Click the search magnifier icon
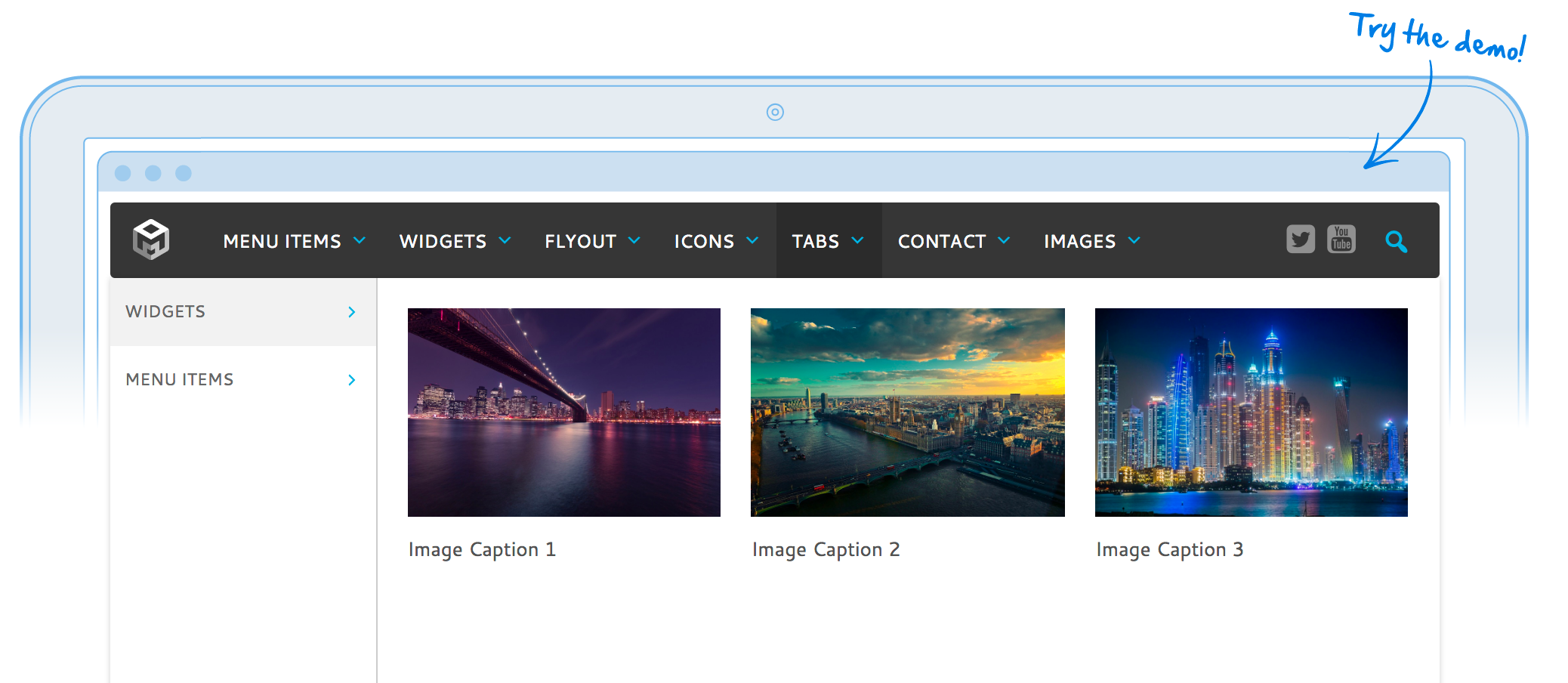This screenshot has height=683, width=1568. point(1396,241)
